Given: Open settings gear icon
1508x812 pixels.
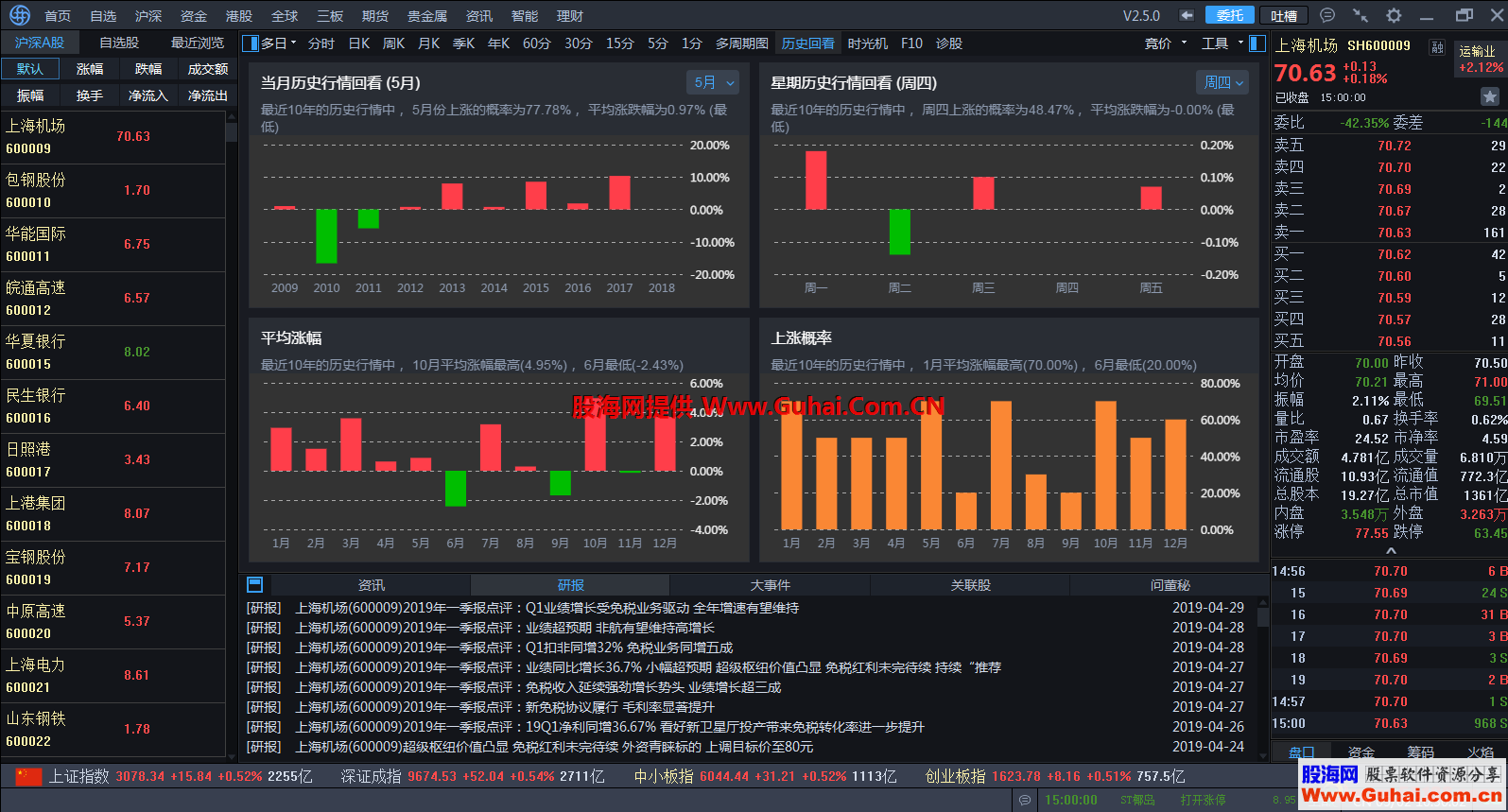Looking at the screenshot, I should [1394, 15].
